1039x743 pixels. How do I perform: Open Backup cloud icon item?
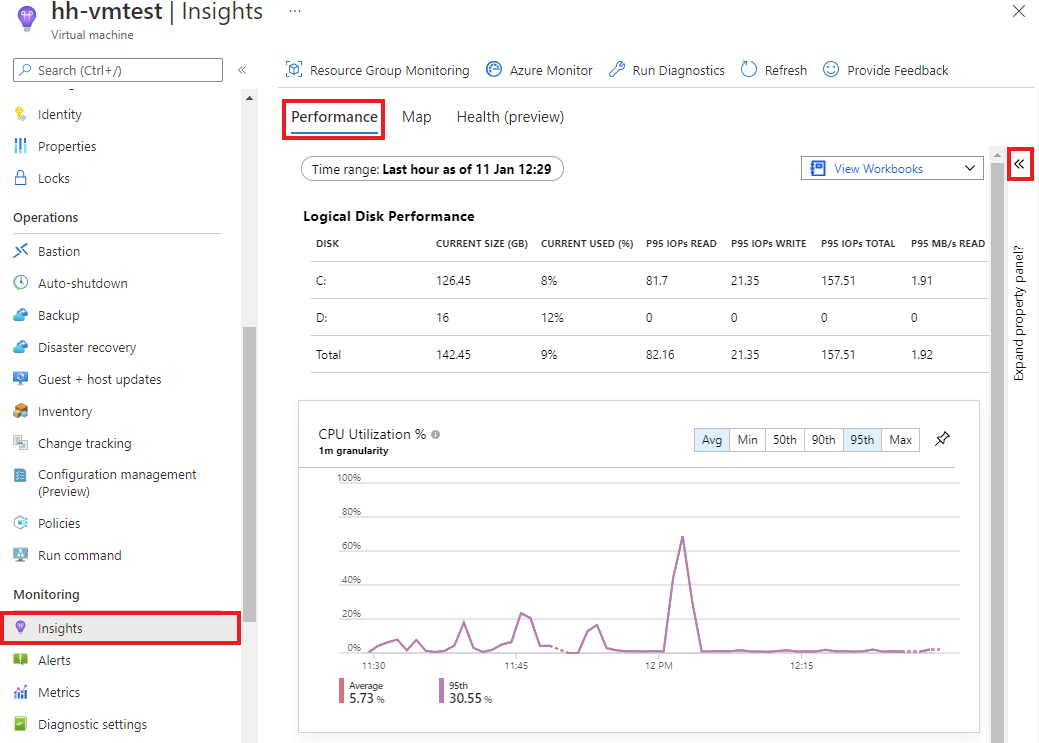21,315
